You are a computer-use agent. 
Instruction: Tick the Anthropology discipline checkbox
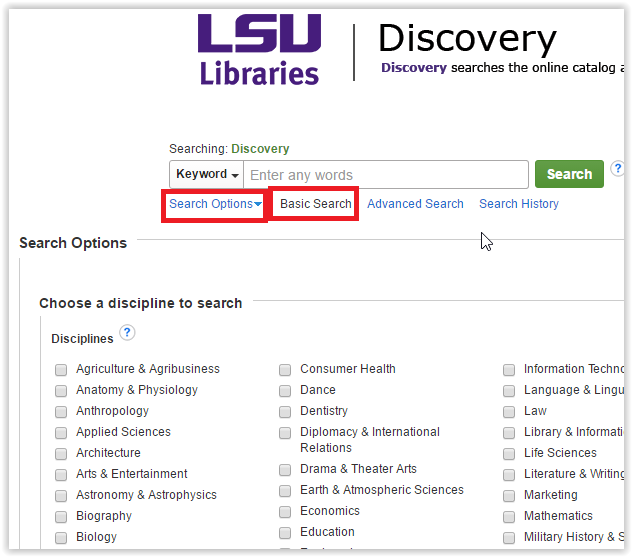pyautogui.click(x=61, y=412)
